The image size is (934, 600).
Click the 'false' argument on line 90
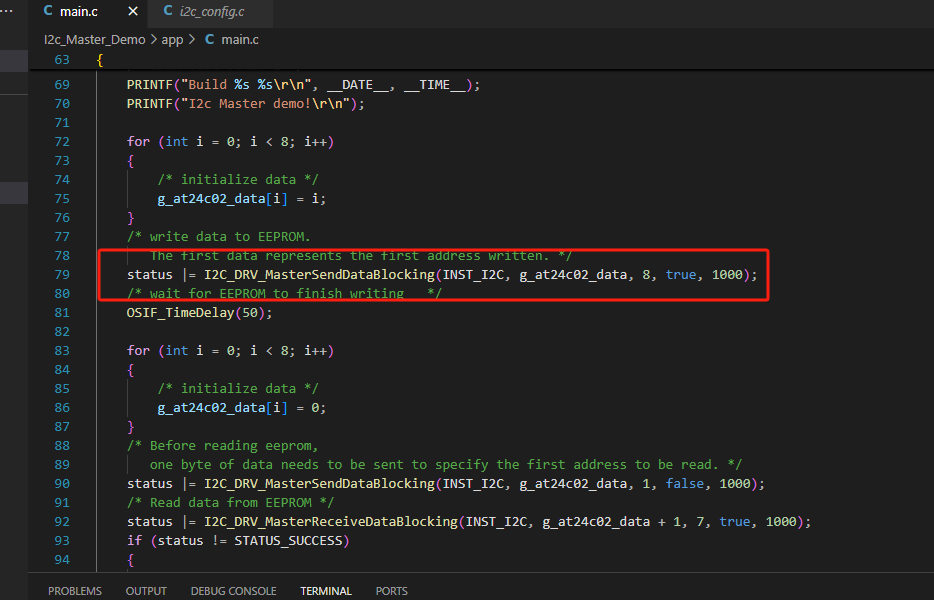684,483
